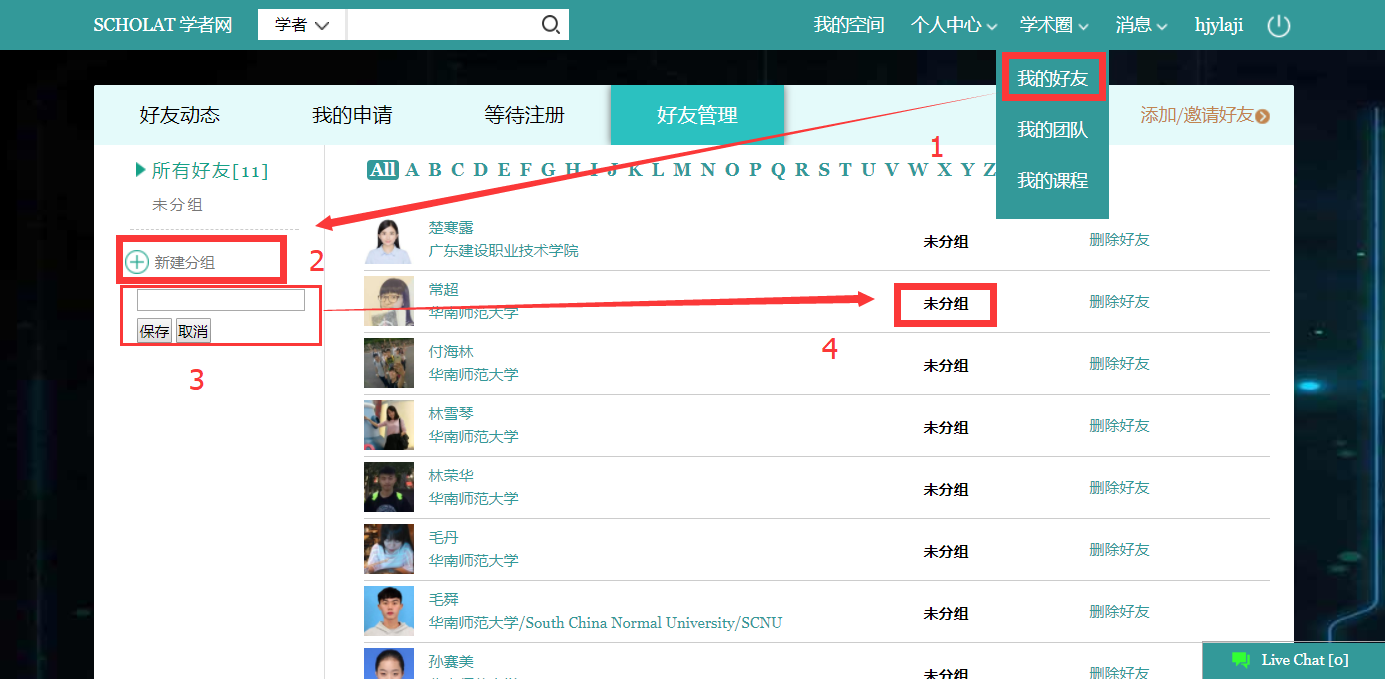
Task: Select 我的团队 from the dropdown menu
Action: [1052, 130]
